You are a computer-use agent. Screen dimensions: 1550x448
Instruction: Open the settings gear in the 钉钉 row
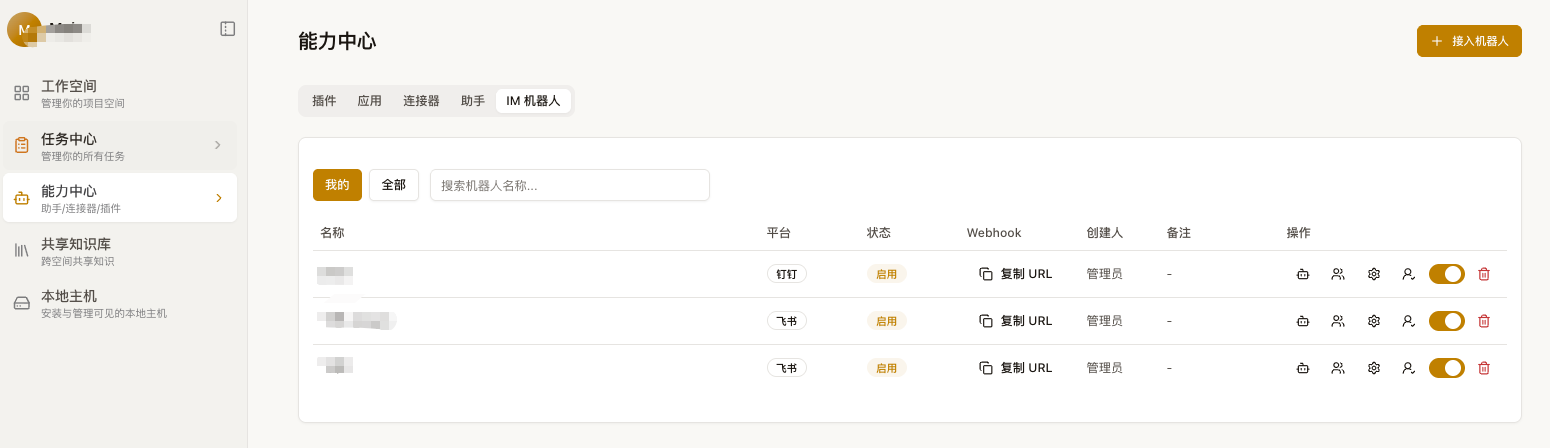click(x=1374, y=274)
